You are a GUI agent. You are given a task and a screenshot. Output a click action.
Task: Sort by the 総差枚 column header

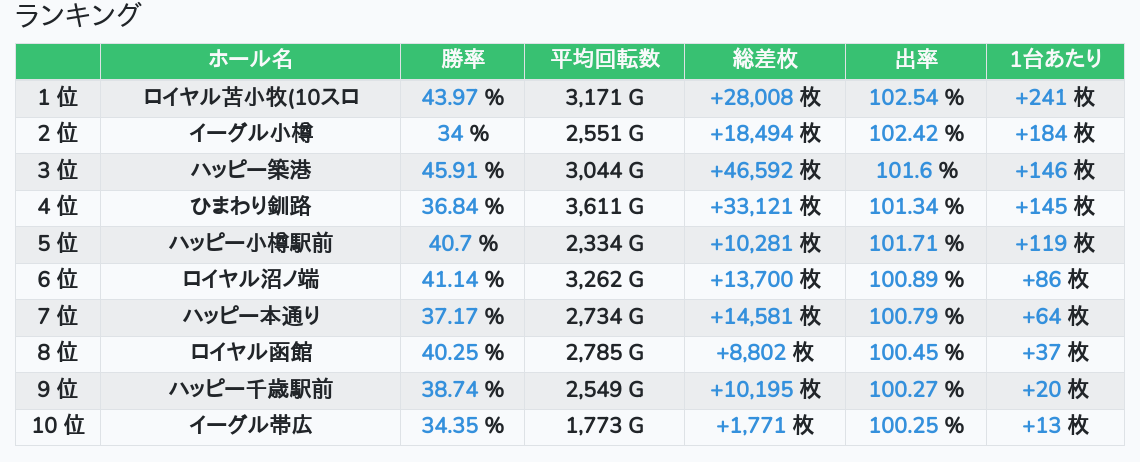[x=765, y=60]
